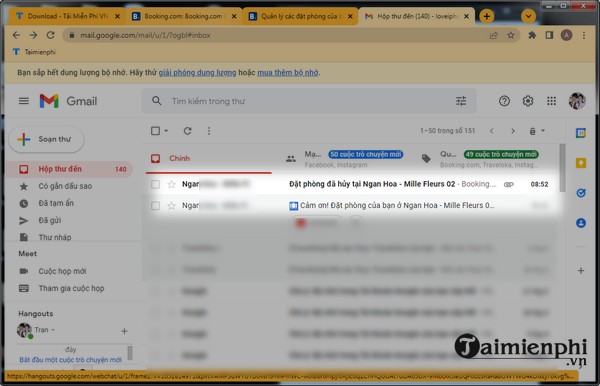The height and width of the screenshot is (386, 600).
Task: Switch to the Chính inbox tab
Action: tap(179, 158)
